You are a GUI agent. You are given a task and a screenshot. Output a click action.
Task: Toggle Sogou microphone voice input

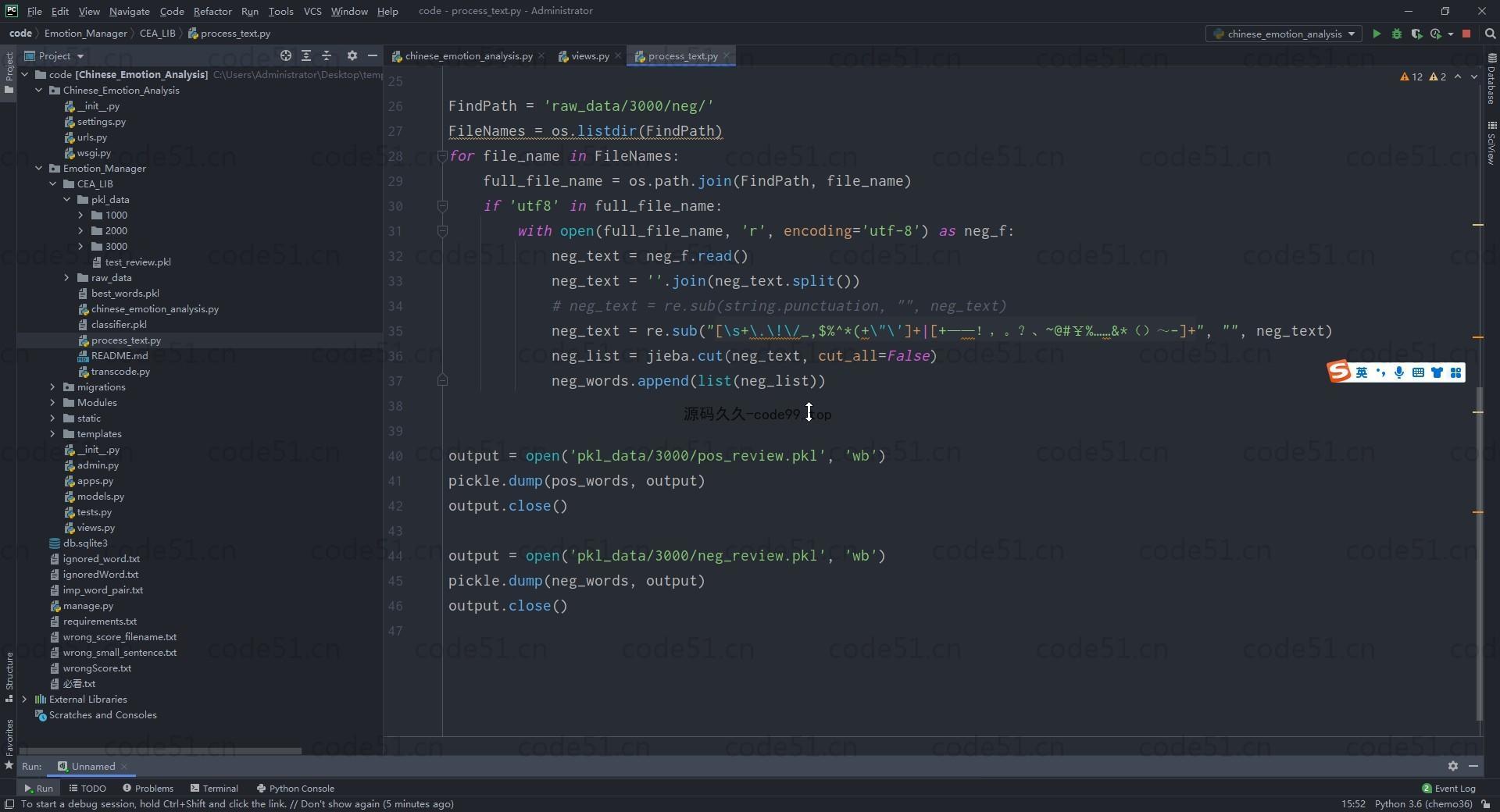(1399, 372)
